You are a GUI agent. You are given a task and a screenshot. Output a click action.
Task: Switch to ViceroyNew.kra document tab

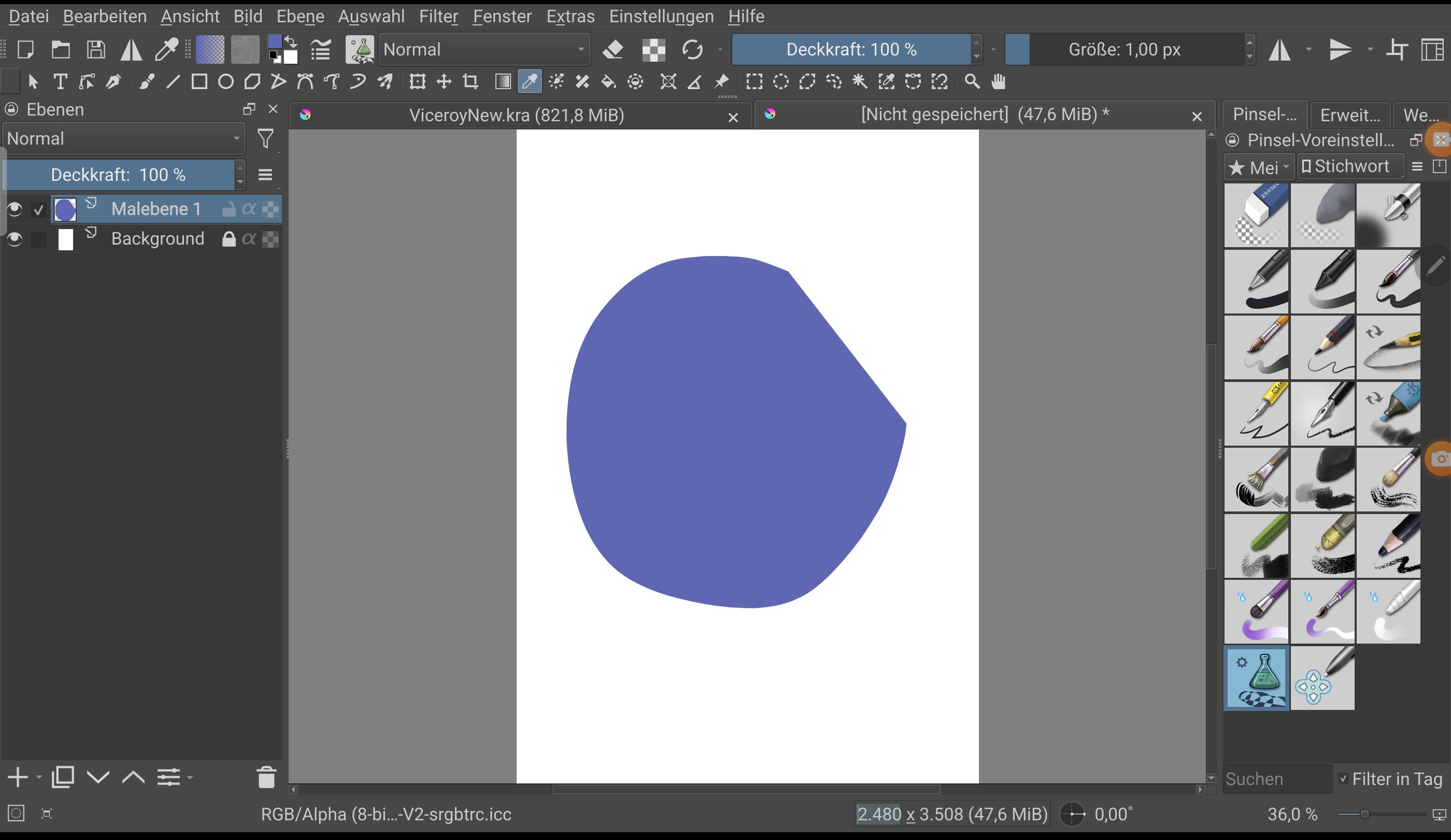click(x=516, y=115)
